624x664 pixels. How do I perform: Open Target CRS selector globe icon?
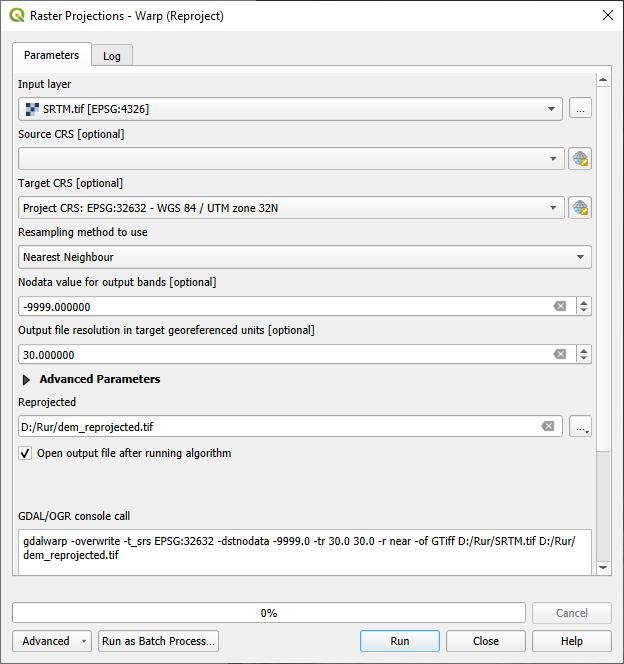(x=580, y=208)
